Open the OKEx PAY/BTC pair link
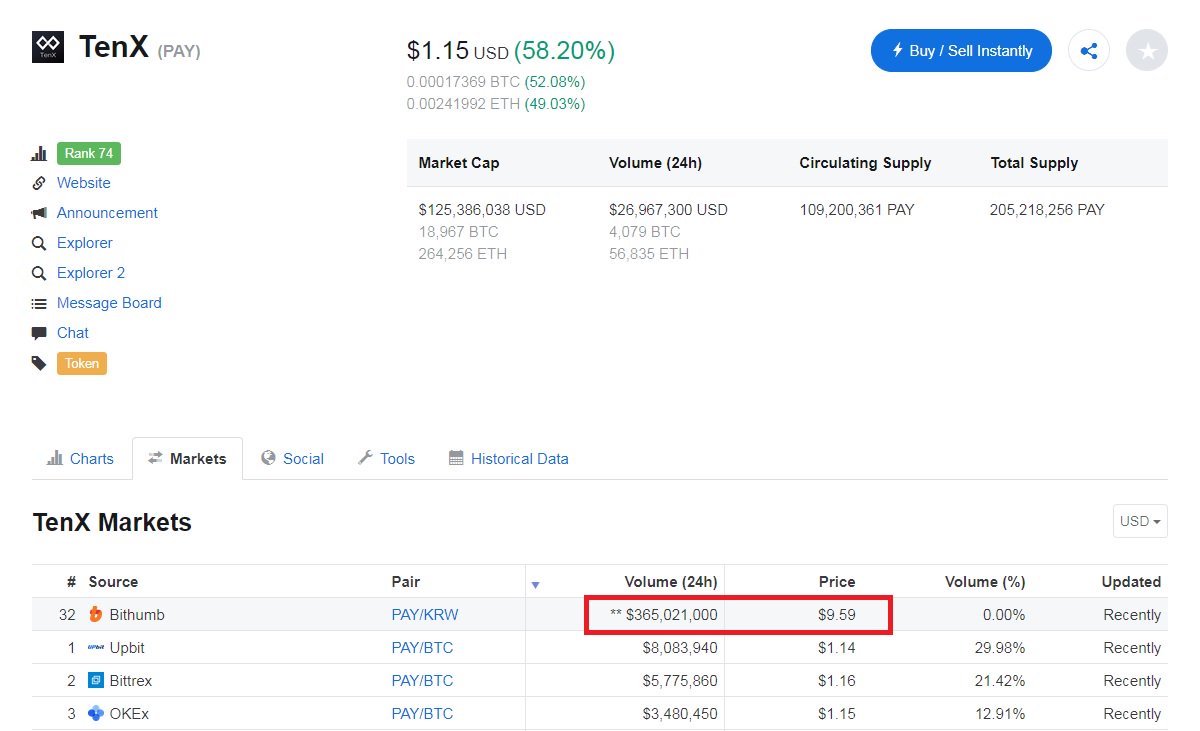 [x=422, y=714]
